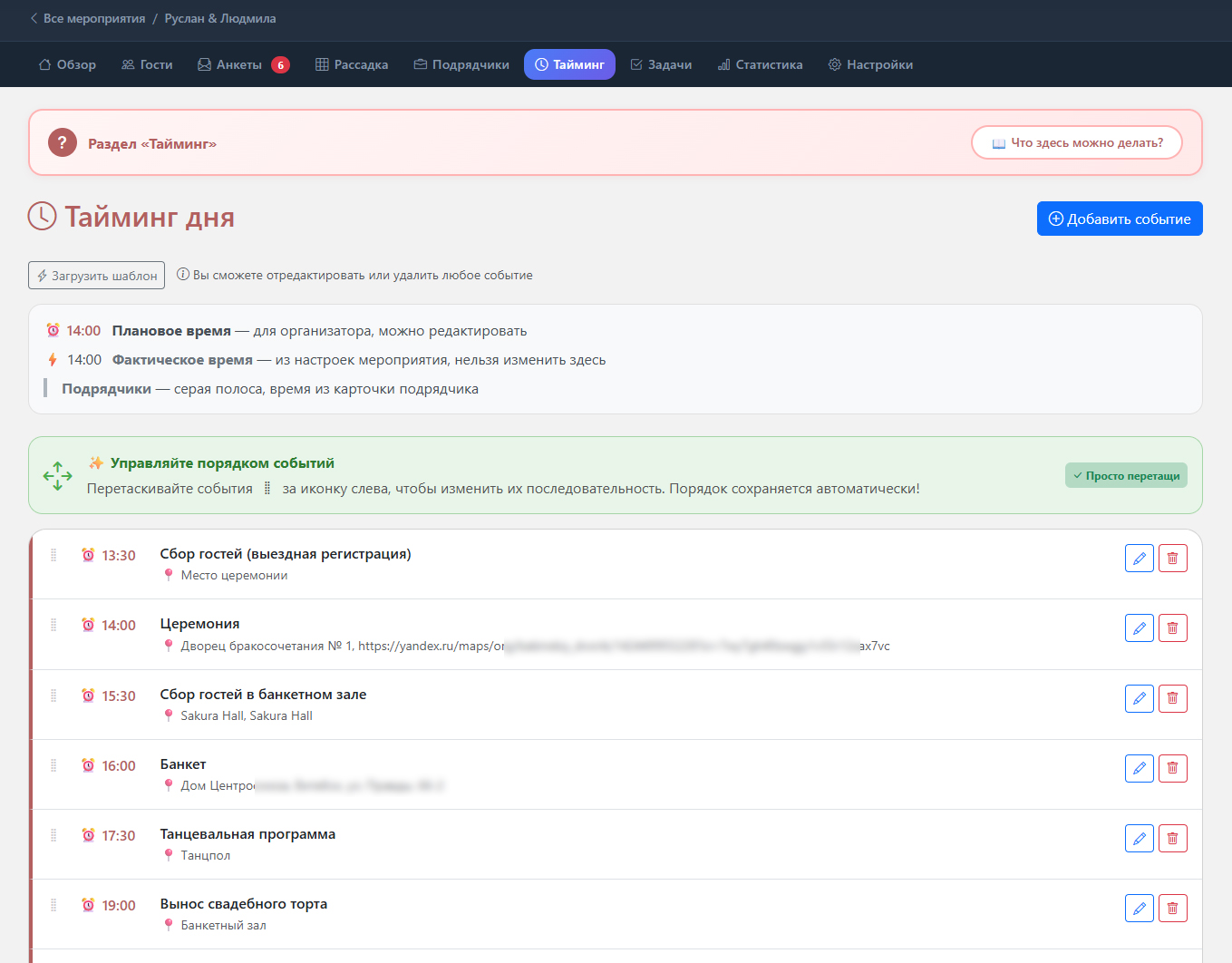Image resolution: width=1232 pixels, height=963 pixels.
Task: Open the Анкеты tab
Action: pos(243,64)
